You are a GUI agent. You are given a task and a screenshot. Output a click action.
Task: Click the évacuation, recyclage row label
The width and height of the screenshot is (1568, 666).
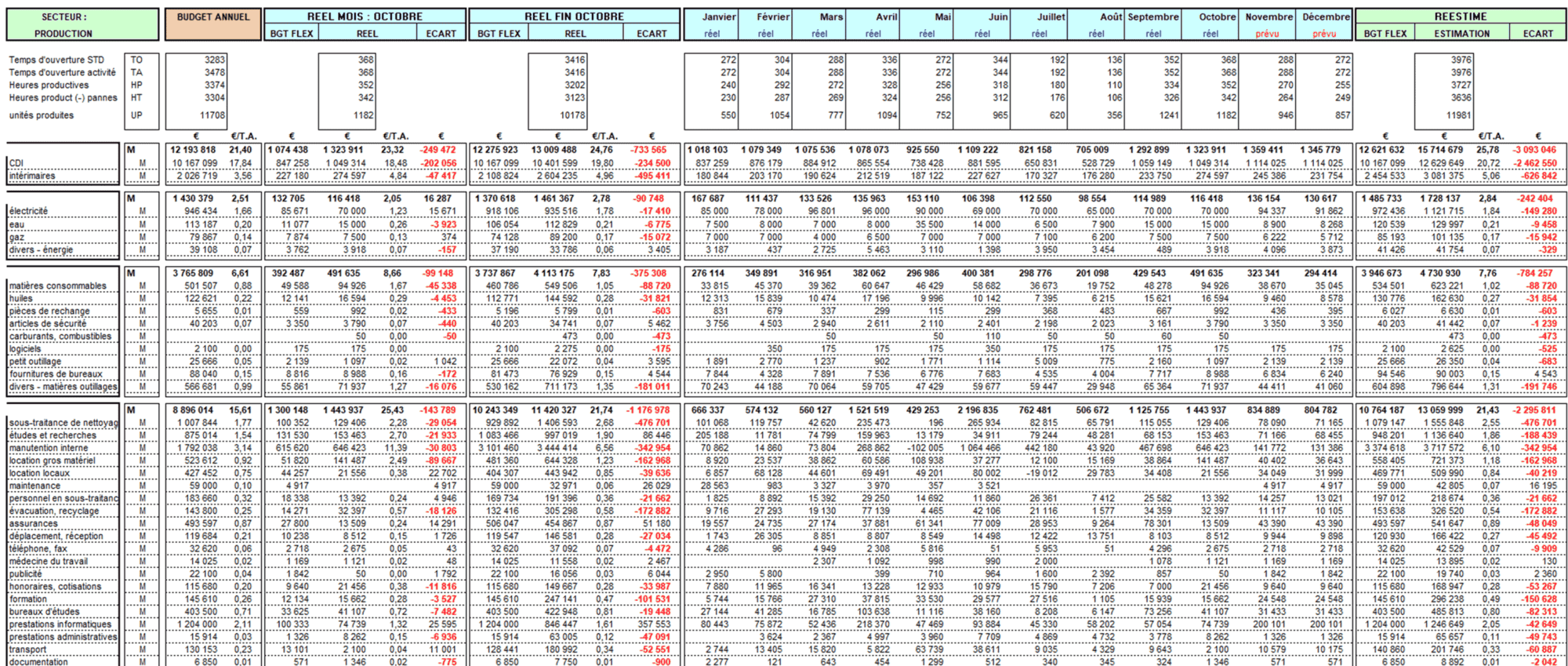tap(54, 511)
